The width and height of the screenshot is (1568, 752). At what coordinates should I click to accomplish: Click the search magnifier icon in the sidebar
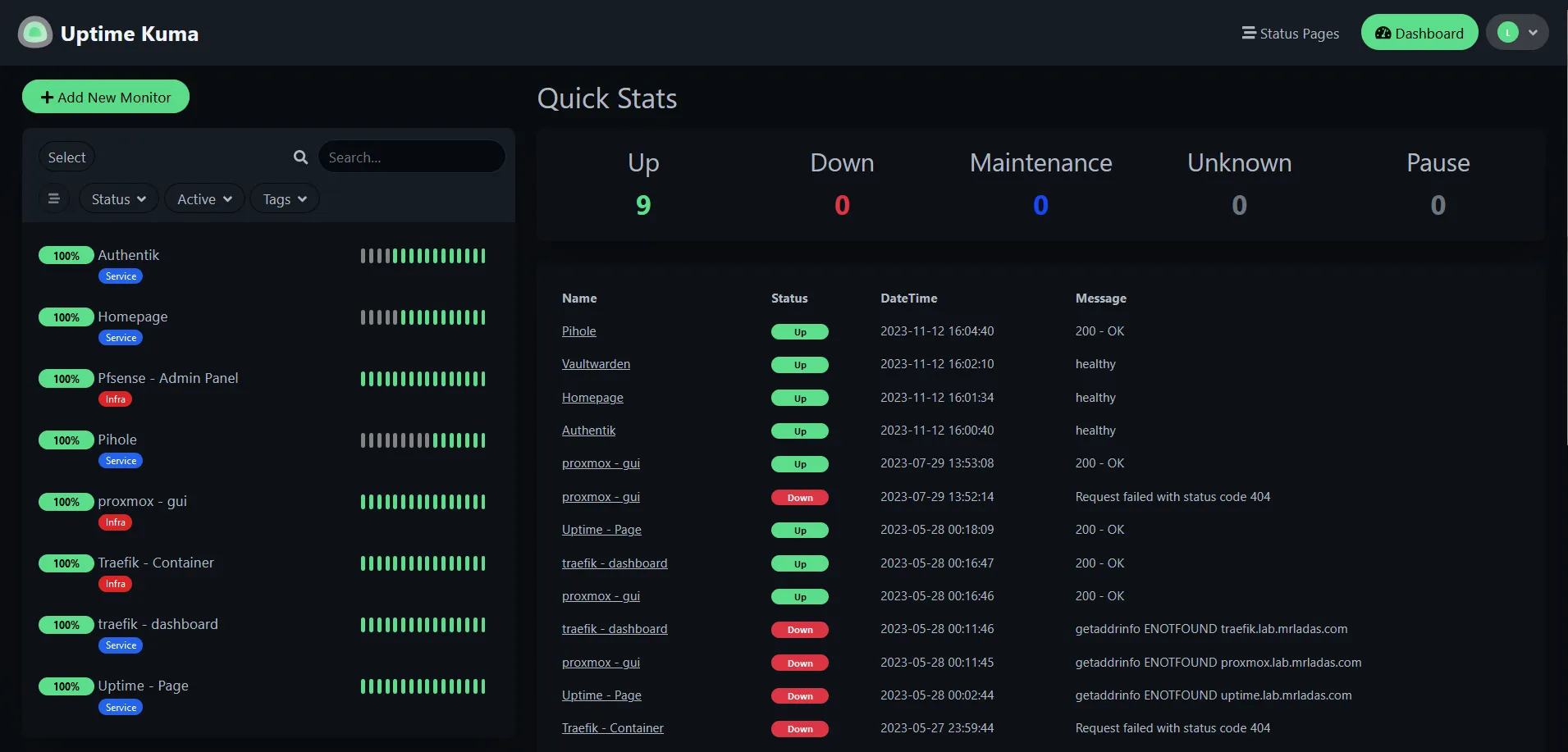tap(300, 157)
